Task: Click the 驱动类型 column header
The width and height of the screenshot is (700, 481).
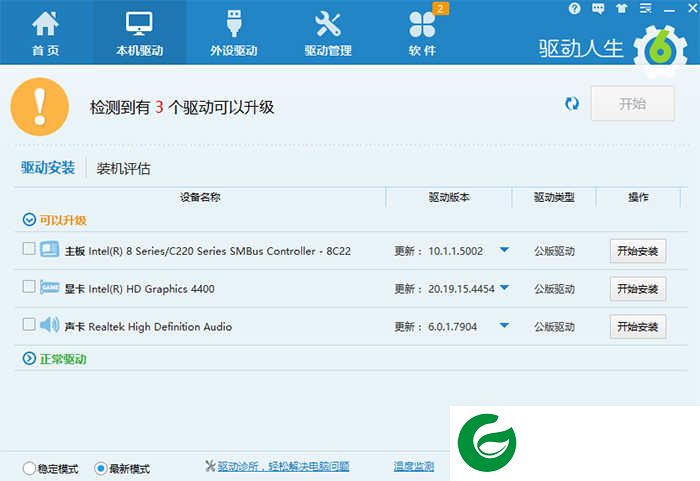Action: [554, 197]
